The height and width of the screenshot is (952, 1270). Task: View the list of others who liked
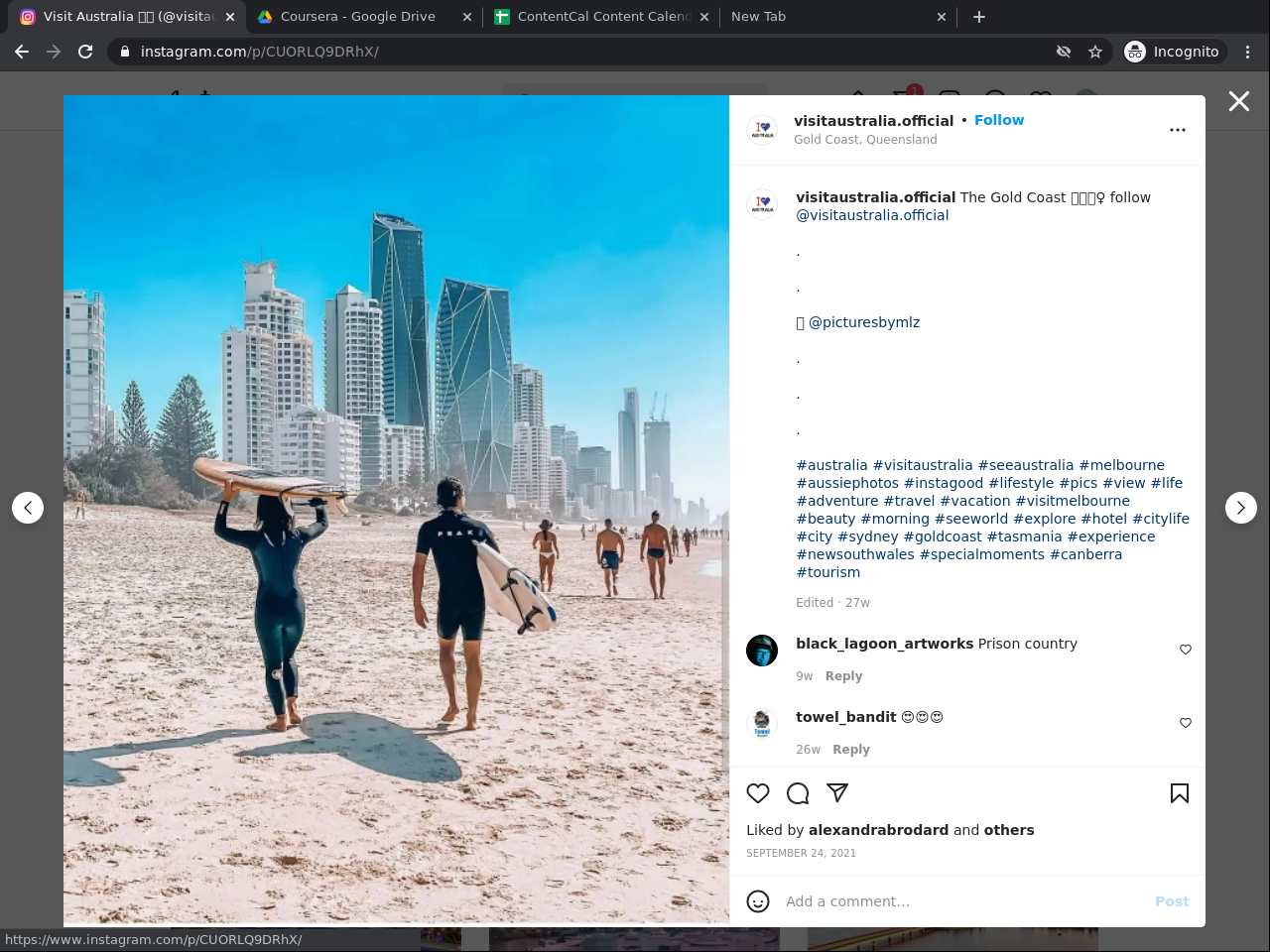pyautogui.click(x=1009, y=830)
